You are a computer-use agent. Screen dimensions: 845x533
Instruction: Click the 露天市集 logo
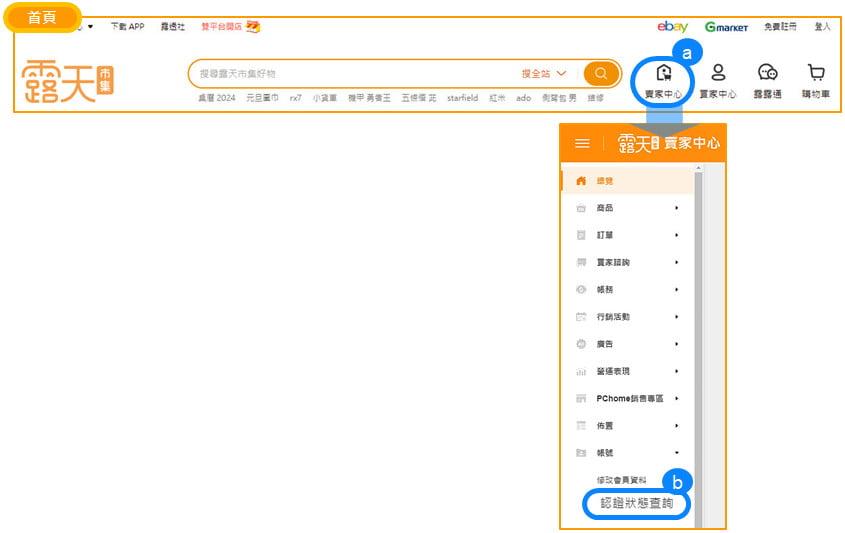pos(69,78)
